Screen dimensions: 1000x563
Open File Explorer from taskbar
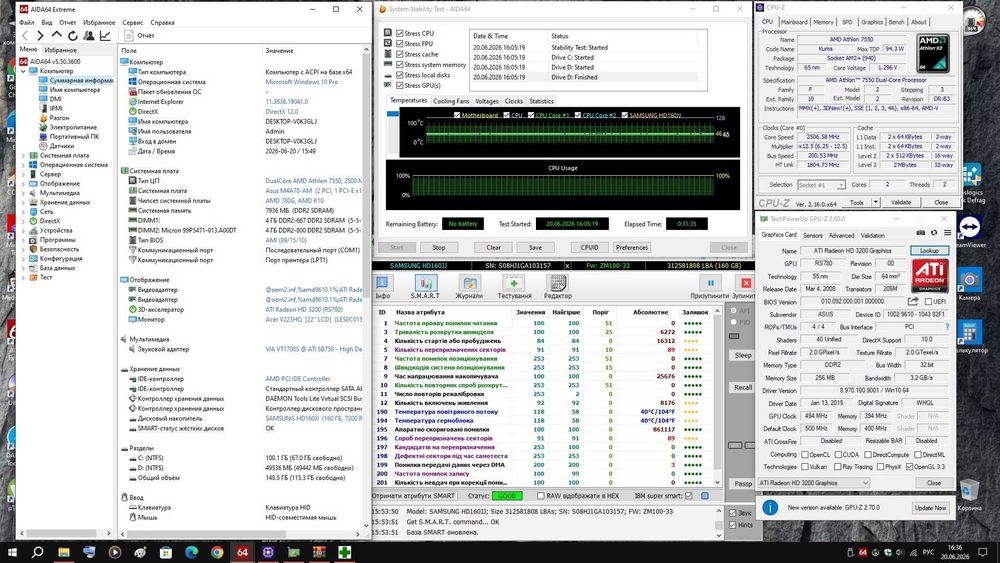coord(64,552)
